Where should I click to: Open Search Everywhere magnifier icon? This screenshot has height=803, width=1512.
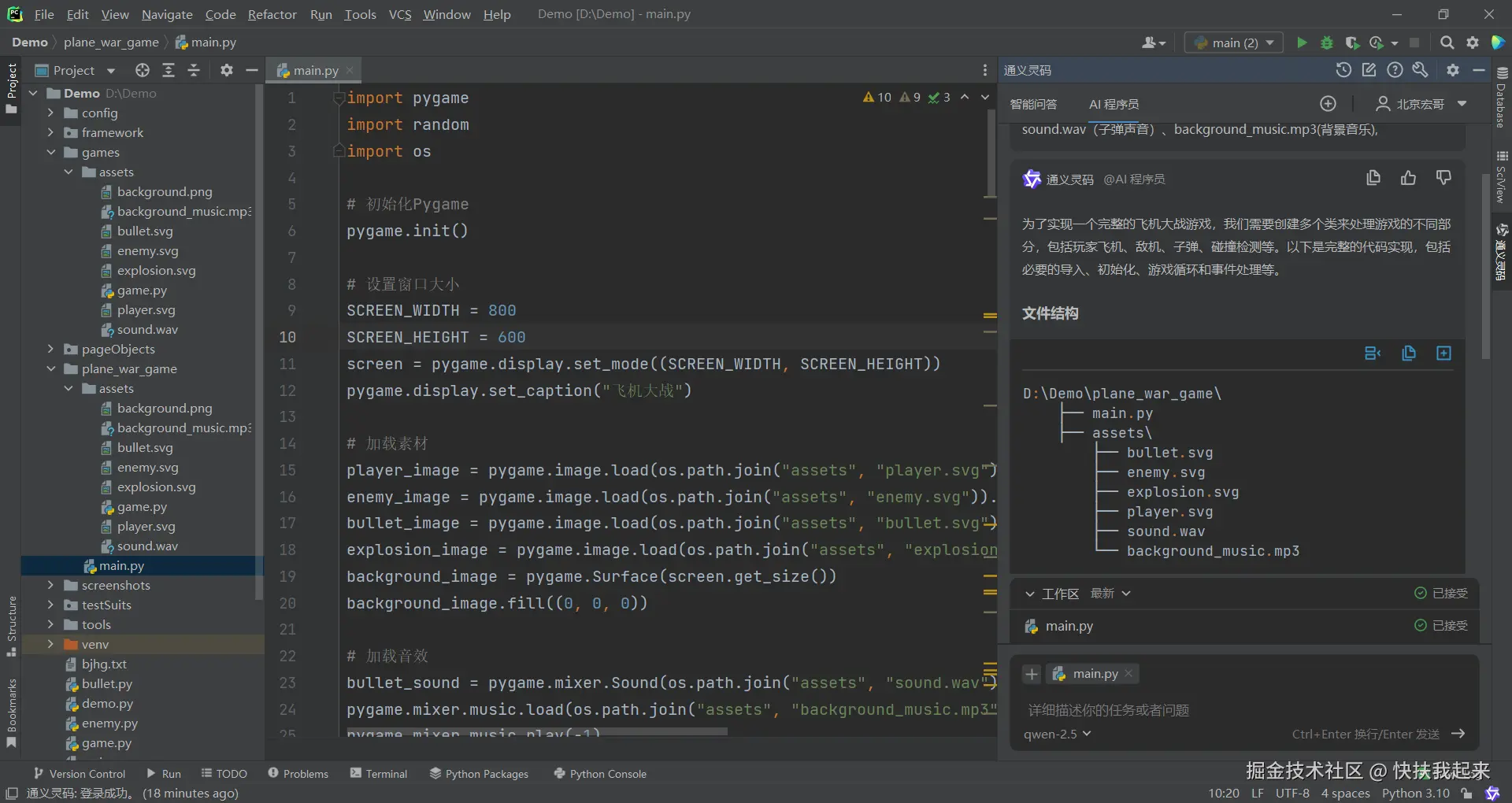[1447, 43]
